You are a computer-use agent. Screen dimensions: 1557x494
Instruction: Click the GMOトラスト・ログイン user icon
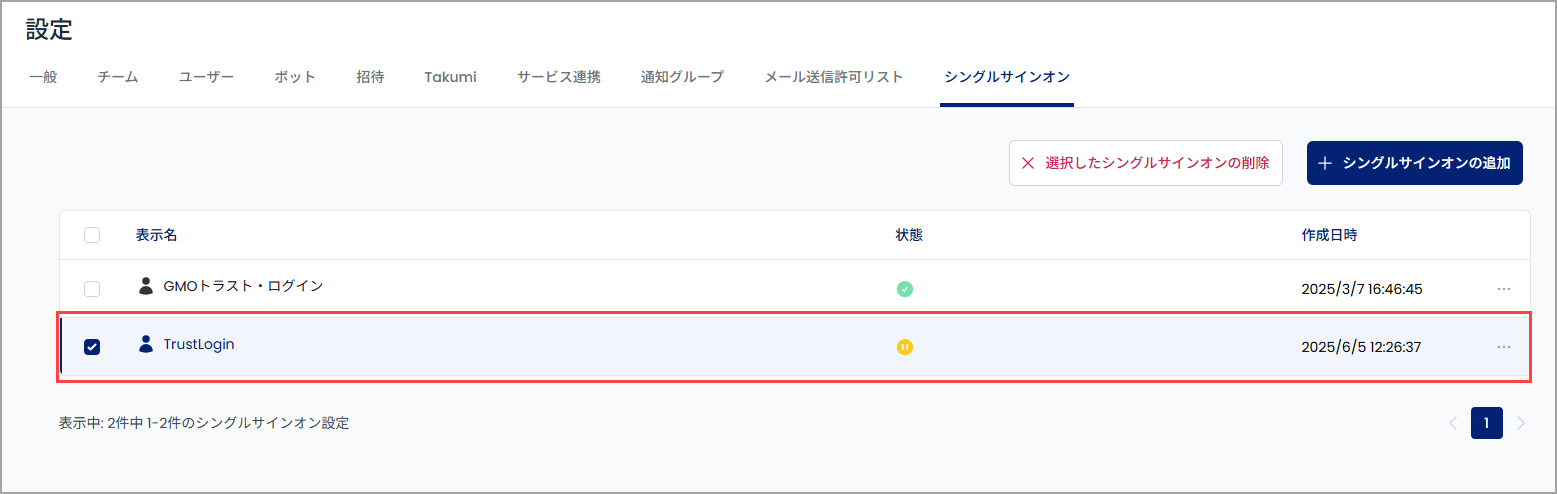point(146,286)
